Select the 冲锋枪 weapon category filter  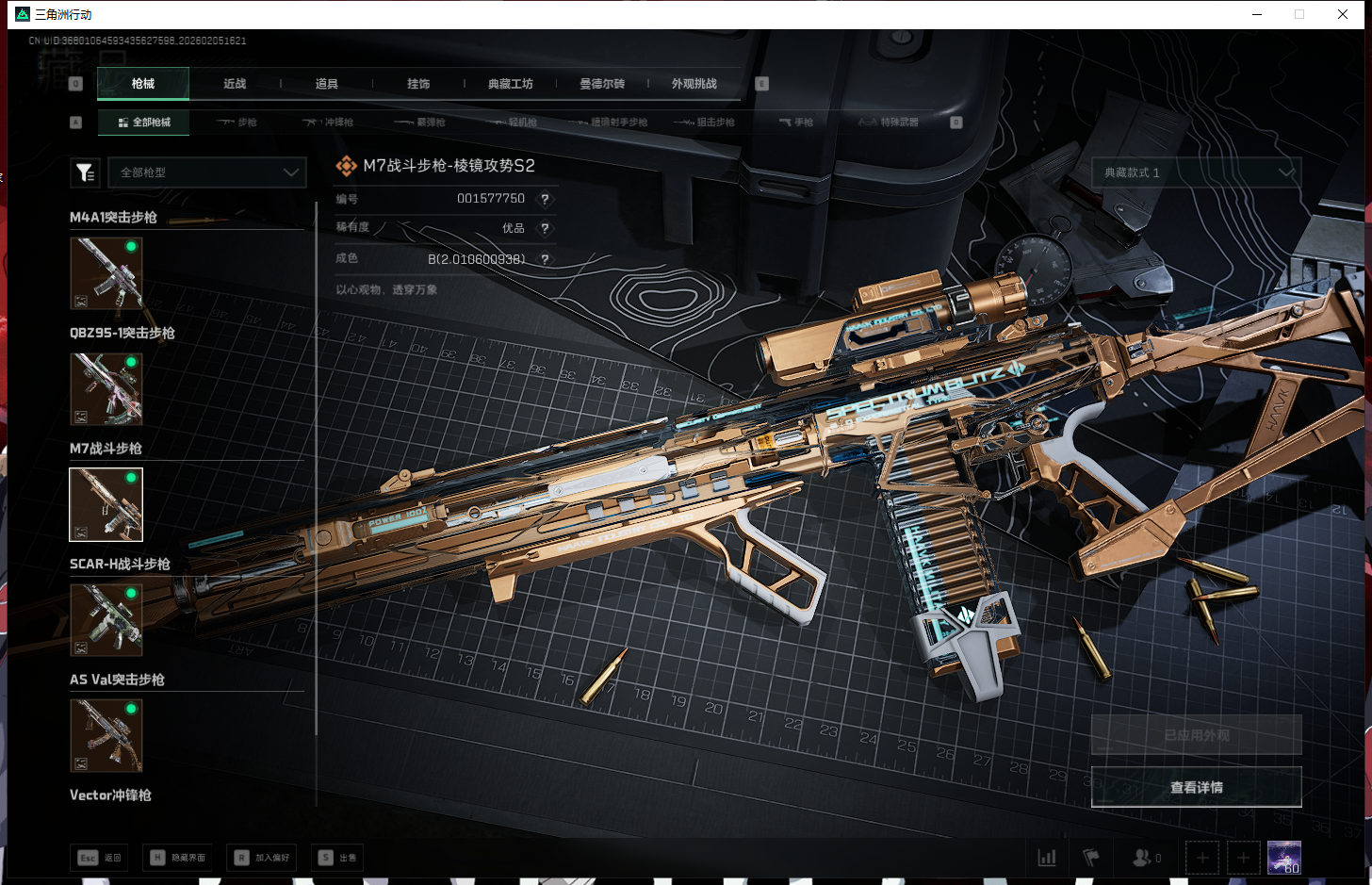[328, 123]
